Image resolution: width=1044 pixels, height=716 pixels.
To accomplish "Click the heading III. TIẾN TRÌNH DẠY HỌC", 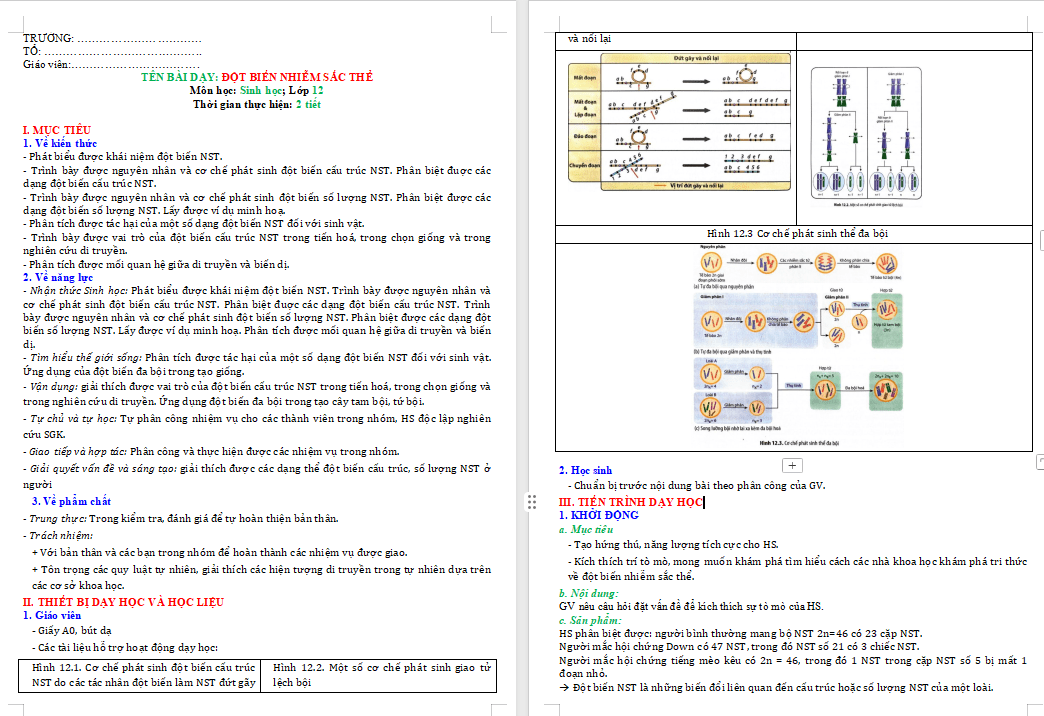I will tap(630, 502).
